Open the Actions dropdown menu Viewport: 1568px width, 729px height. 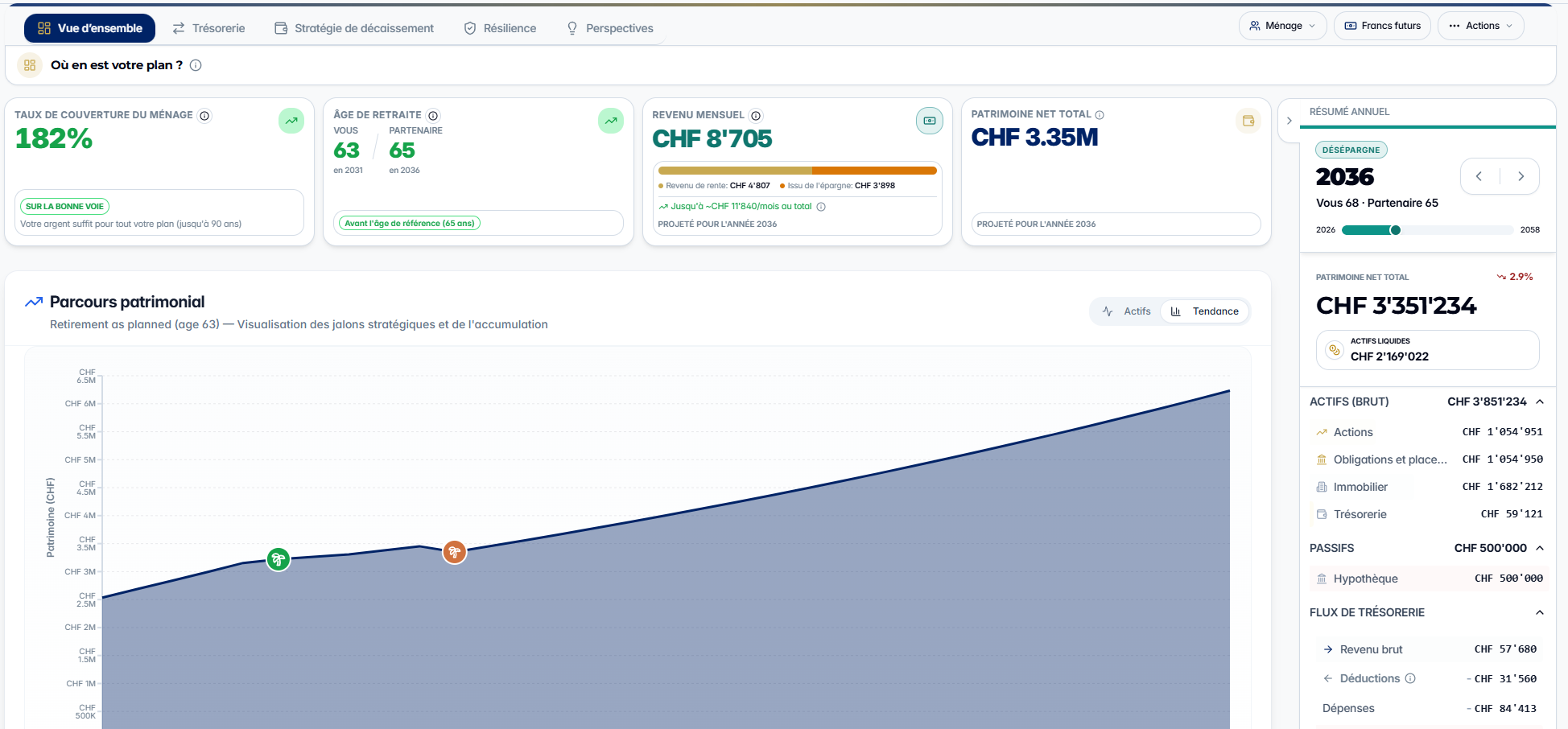pos(1480,26)
